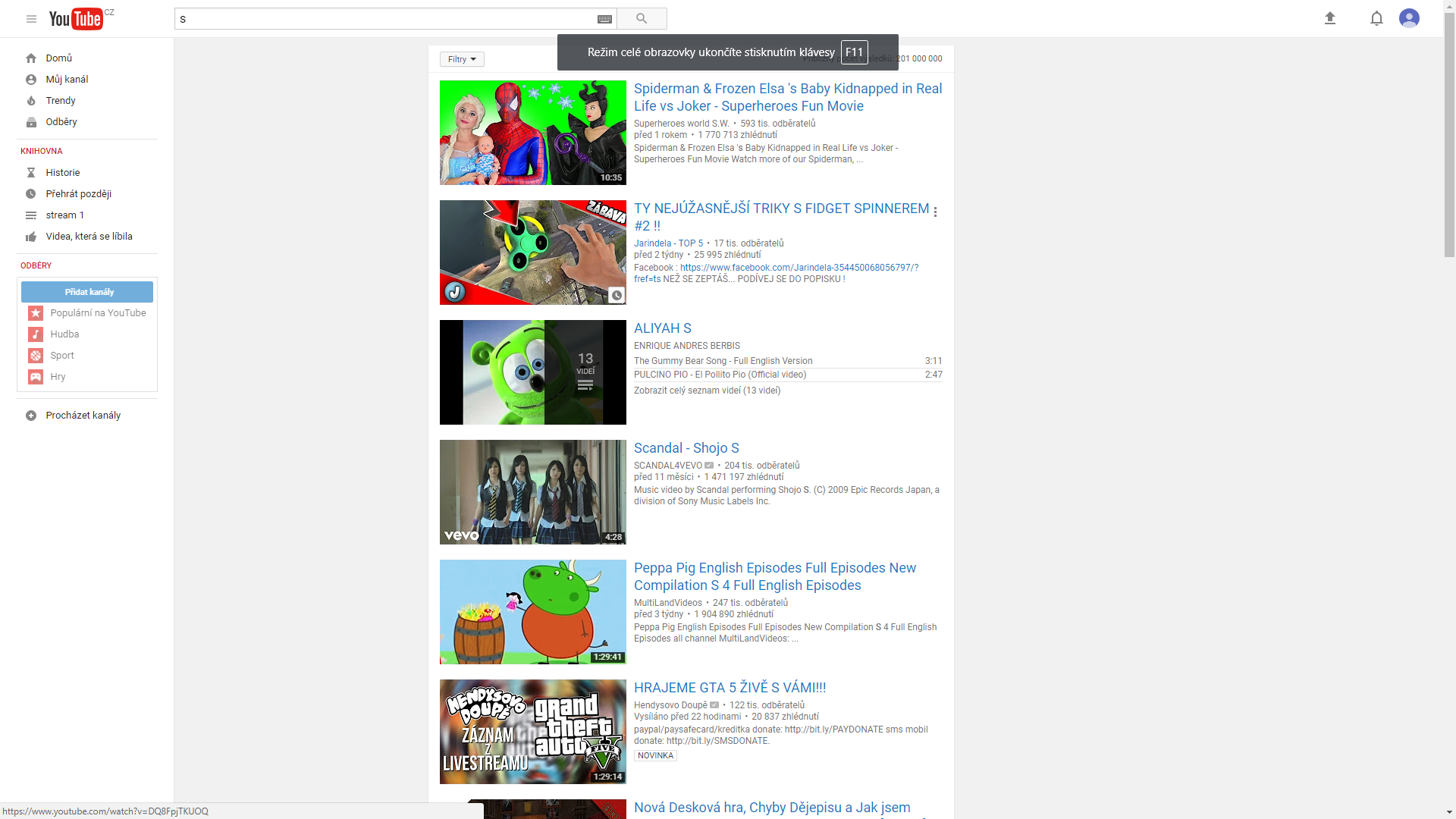Click the Spiderman Elsa video thumbnail
Screen dimensions: 1456x819
point(533,133)
